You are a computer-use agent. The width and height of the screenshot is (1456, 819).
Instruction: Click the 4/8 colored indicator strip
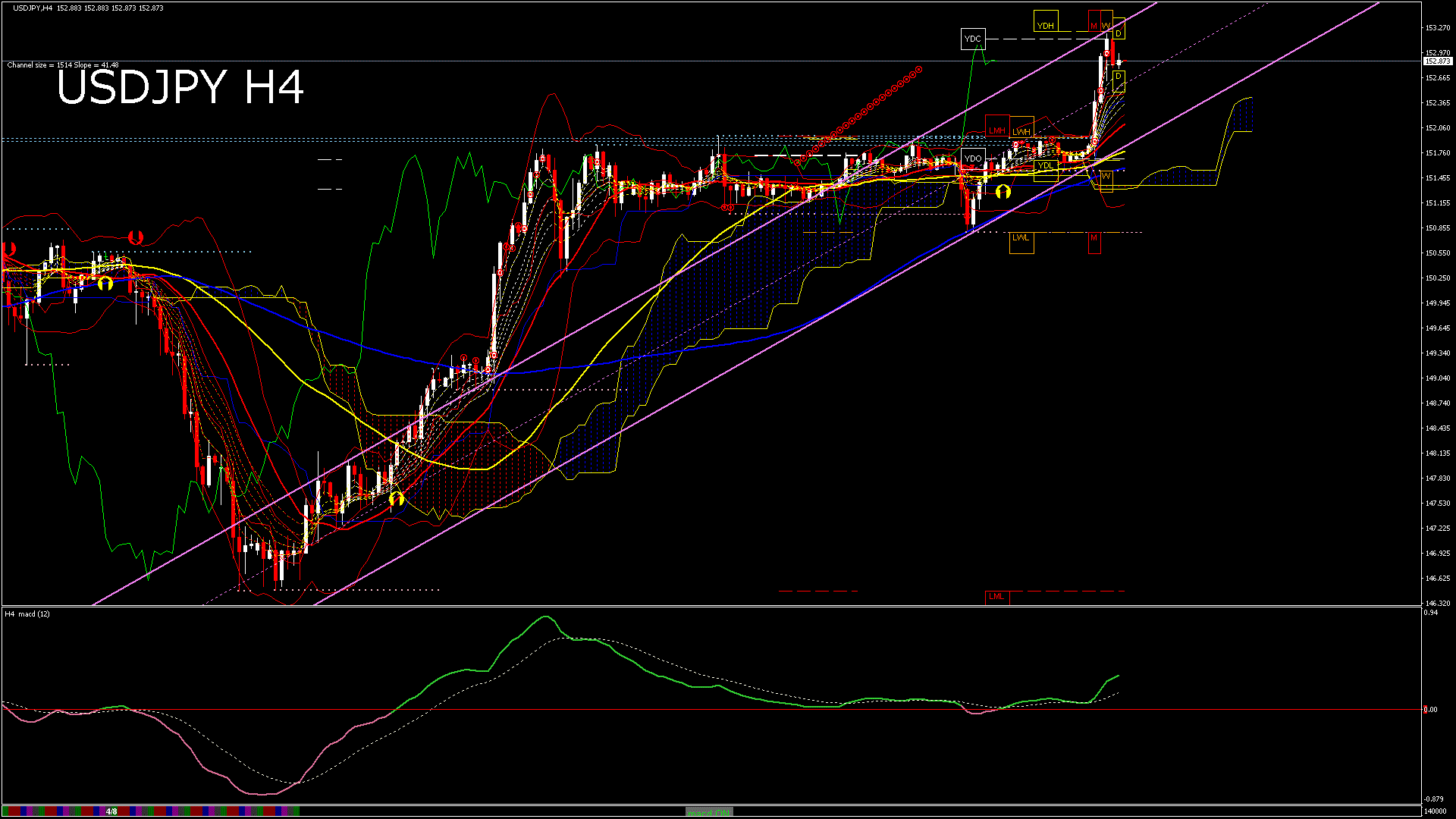(111, 811)
